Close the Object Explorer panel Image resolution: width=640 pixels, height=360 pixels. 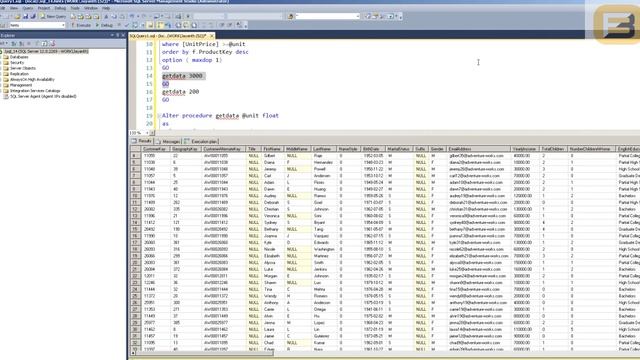(x=123, y=36)
